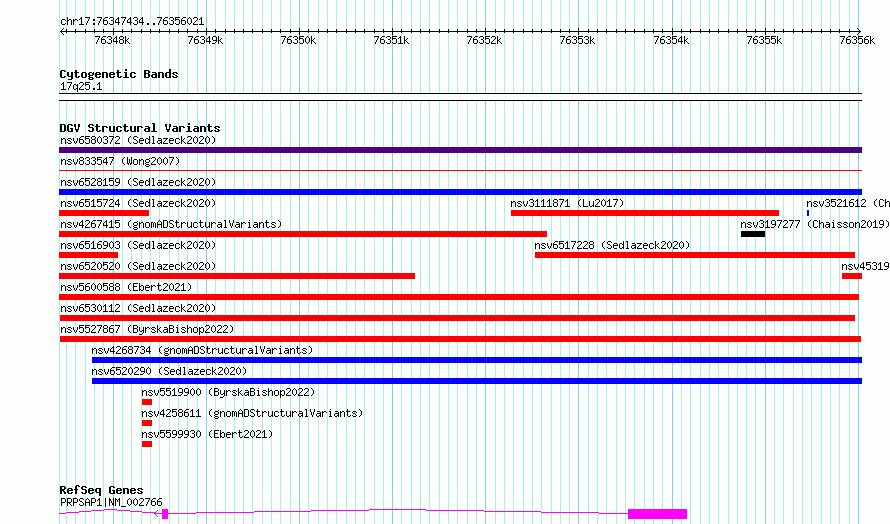The height and width of the screenshot is (524, 890).
Task: Select the 17q25.1 band label
Action: coord(81,86)
